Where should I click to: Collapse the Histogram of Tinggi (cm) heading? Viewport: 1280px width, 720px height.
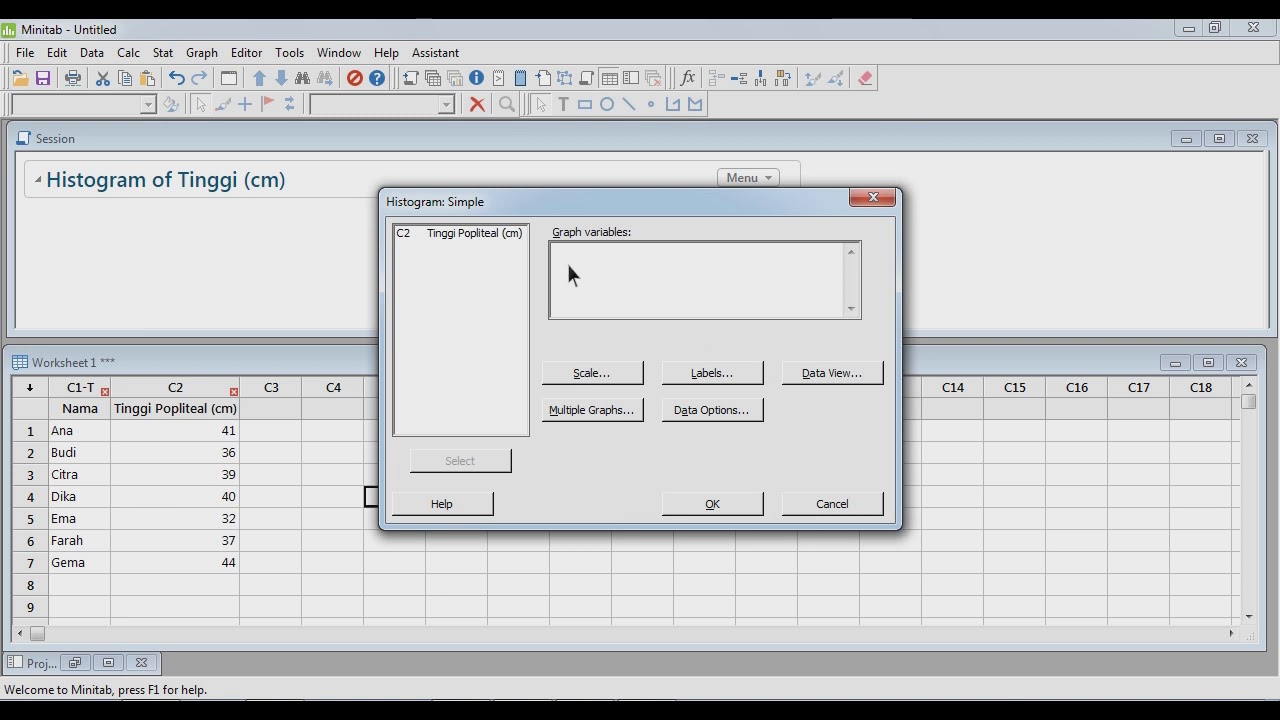coord(38,180)
